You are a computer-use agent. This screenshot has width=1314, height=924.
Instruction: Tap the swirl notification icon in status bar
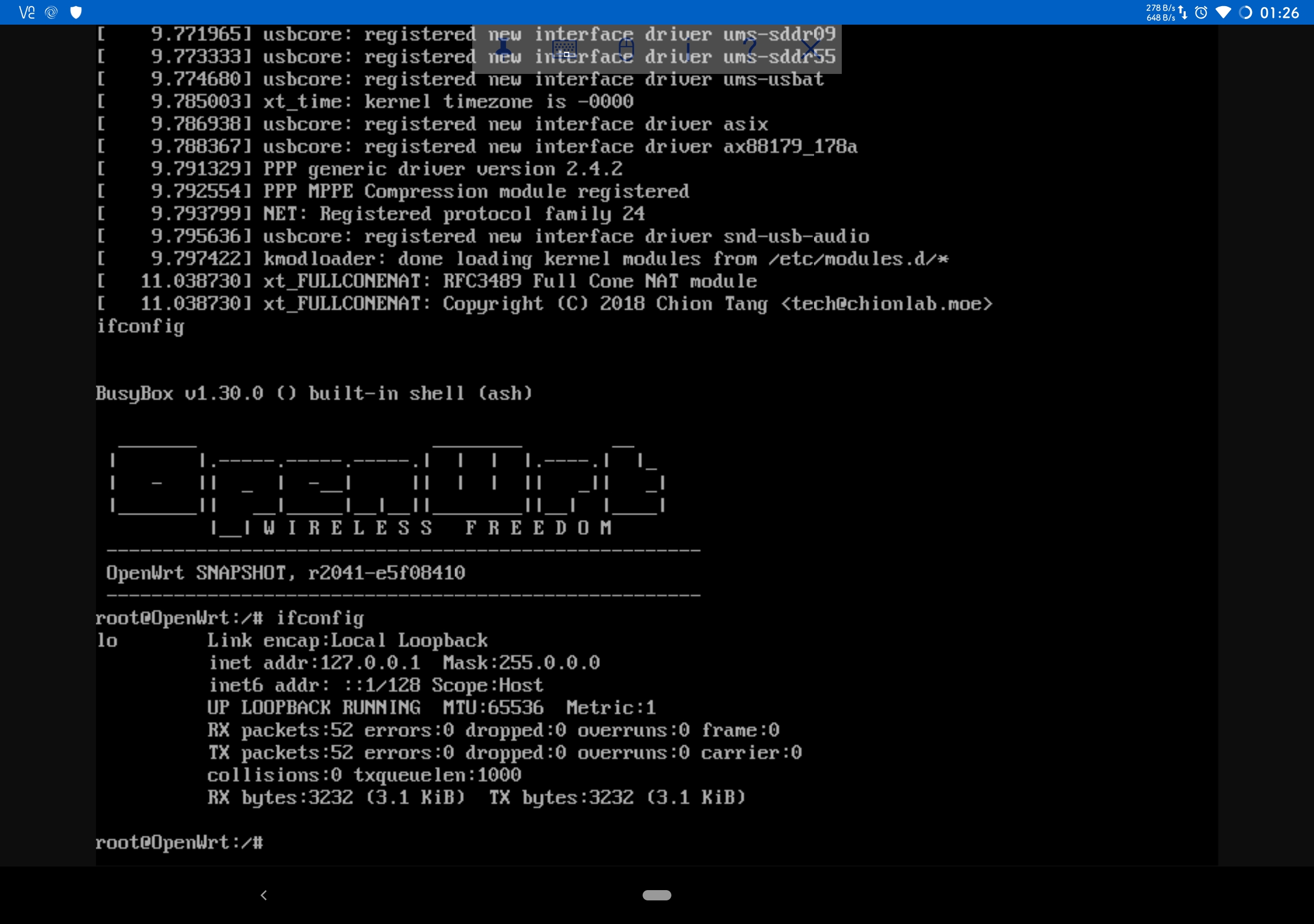pos(51,12)
